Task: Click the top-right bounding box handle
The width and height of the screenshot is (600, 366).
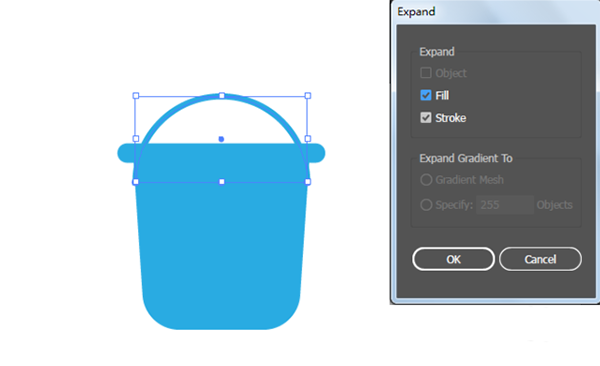Action: tap(308, 96)
